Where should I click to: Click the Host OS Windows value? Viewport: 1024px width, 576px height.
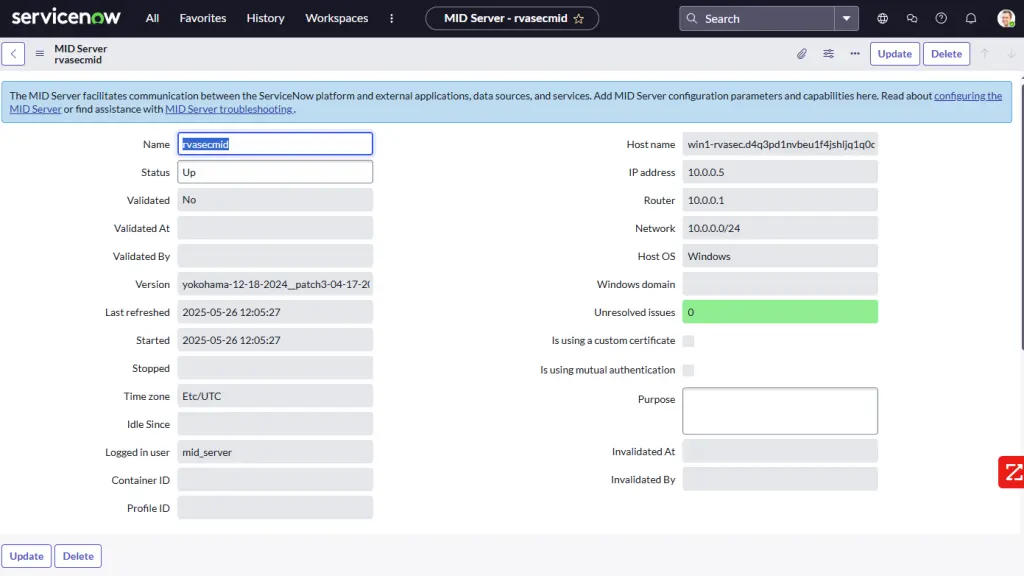(x=780, y=257)
